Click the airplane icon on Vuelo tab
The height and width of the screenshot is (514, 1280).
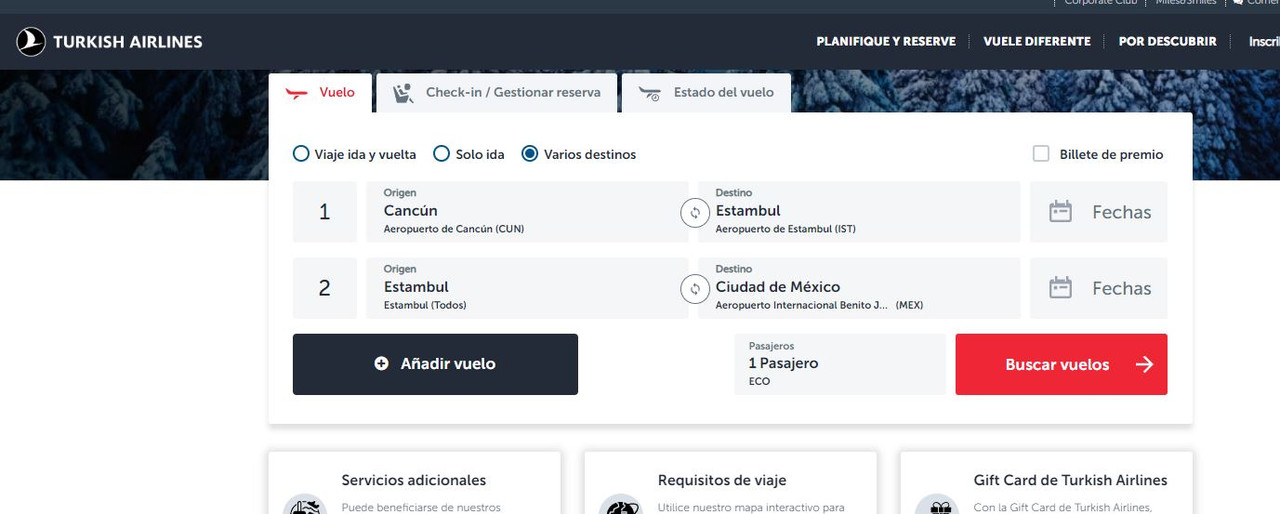[x=297, y=93]
